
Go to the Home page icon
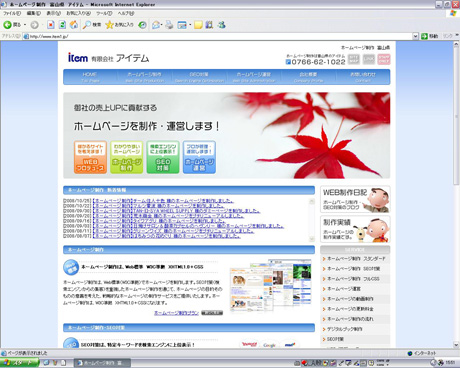tap(74, 25)
